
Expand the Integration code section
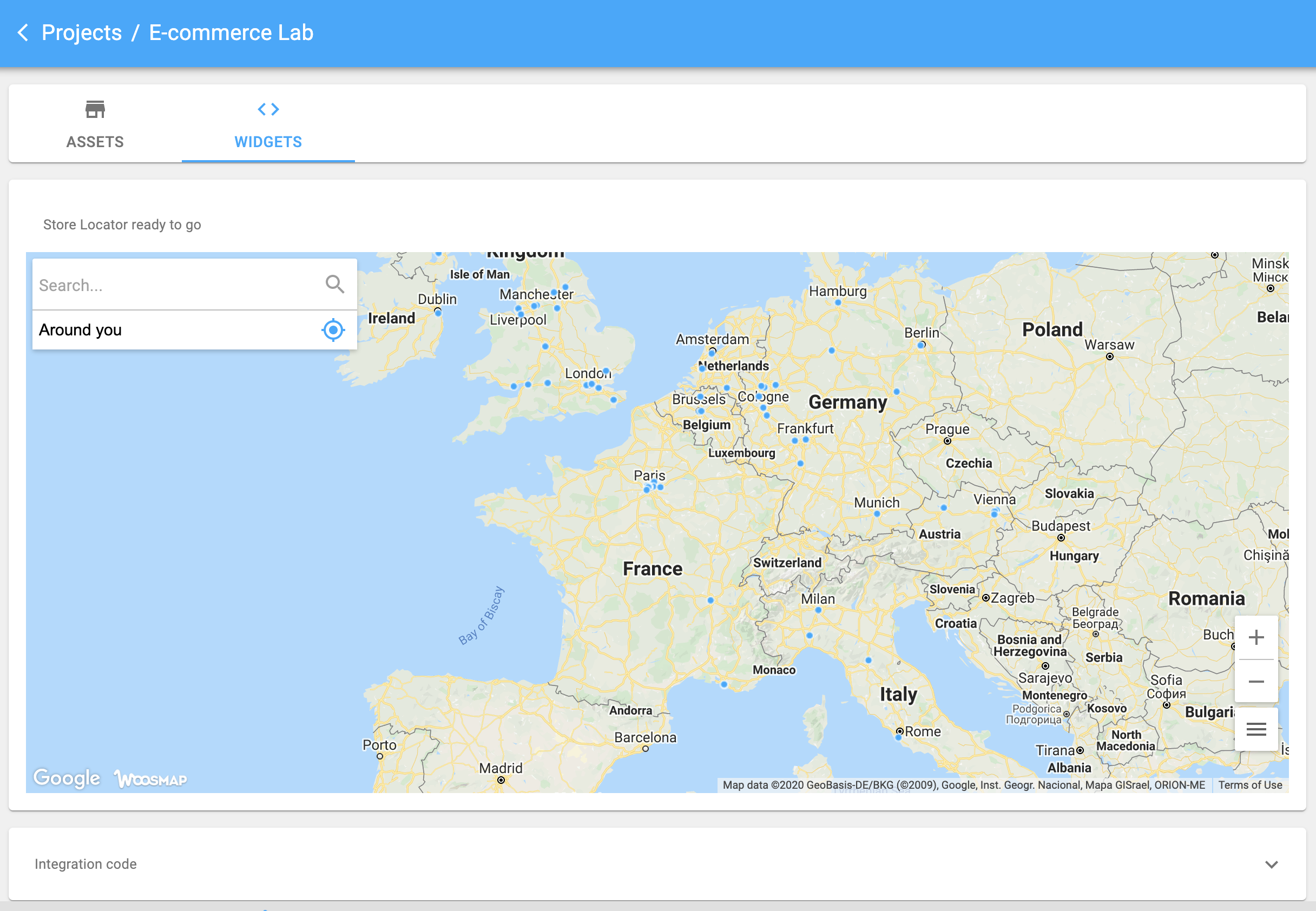coord(85,864)
